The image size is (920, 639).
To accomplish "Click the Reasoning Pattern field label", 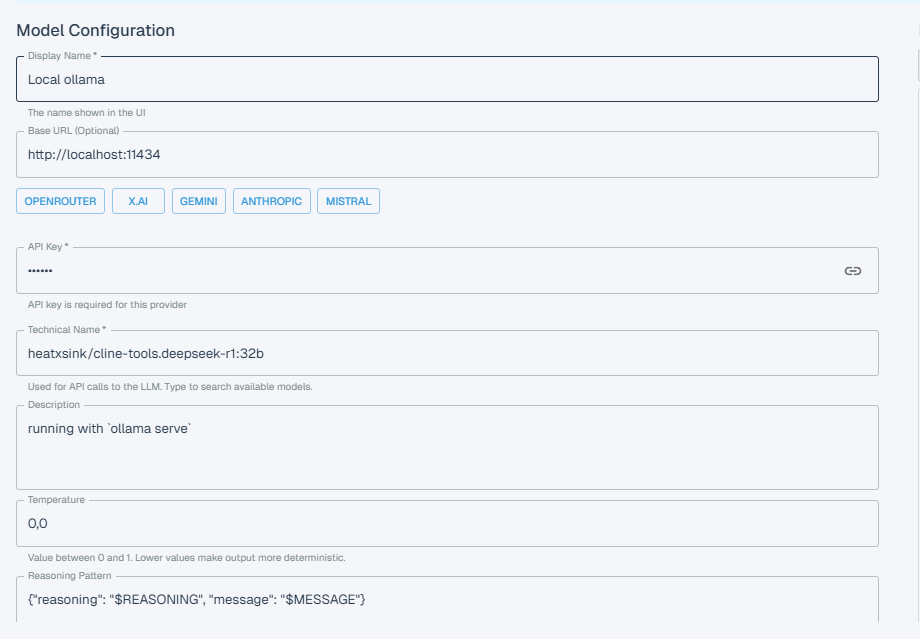I will click(x=70, y=576).
